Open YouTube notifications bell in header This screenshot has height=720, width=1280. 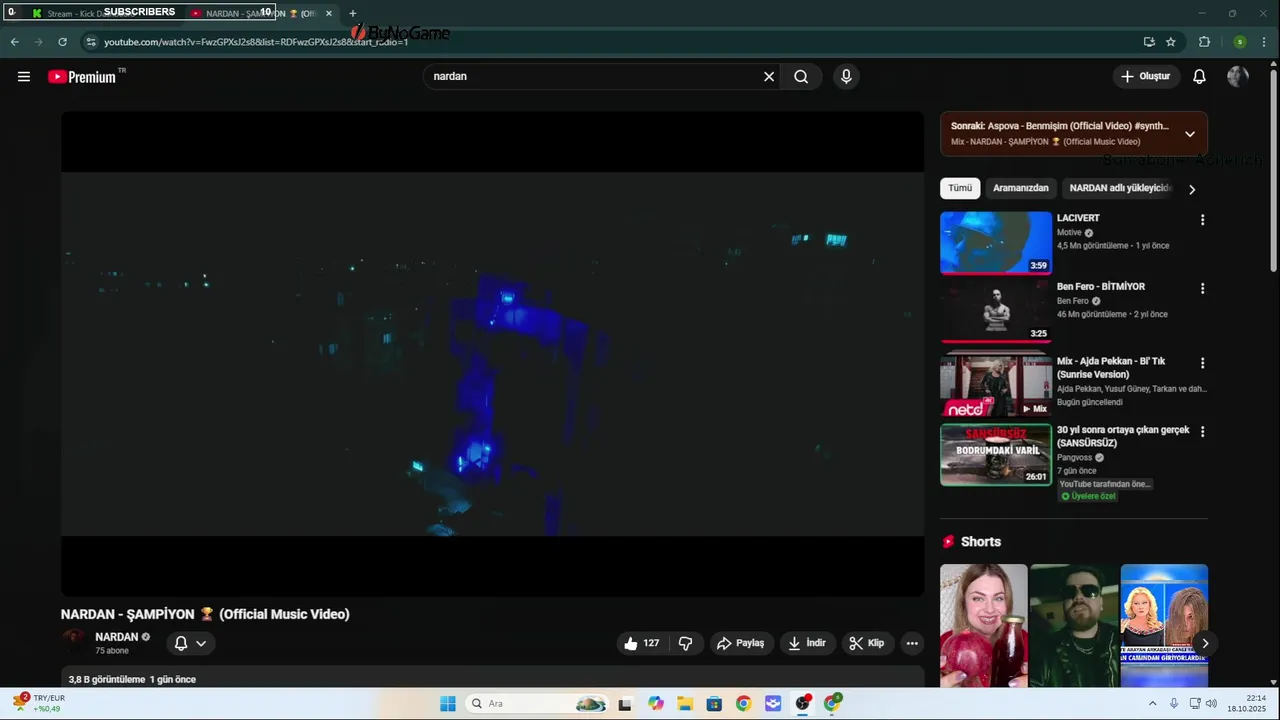[x=1199, y=76]
